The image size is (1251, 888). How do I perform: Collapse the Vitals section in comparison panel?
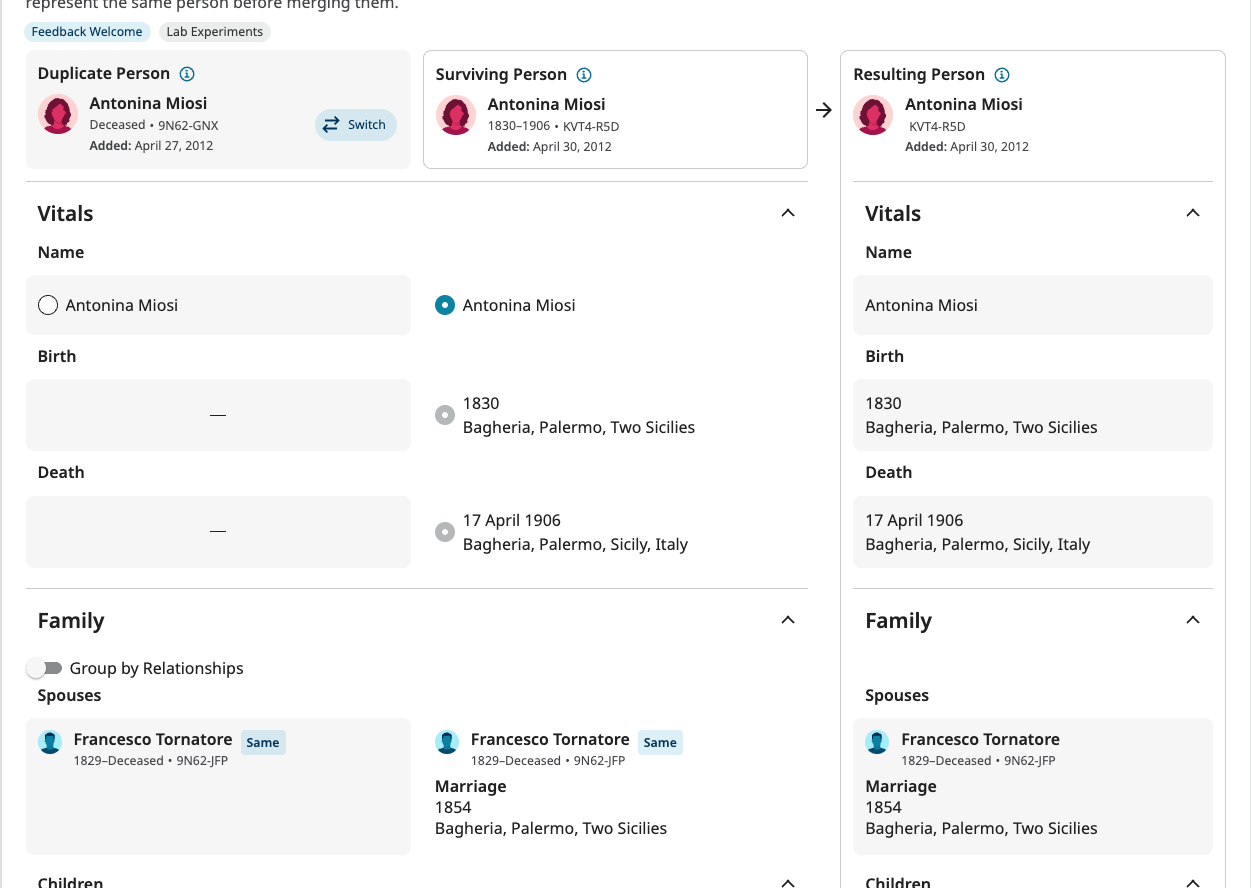(788, 213)
